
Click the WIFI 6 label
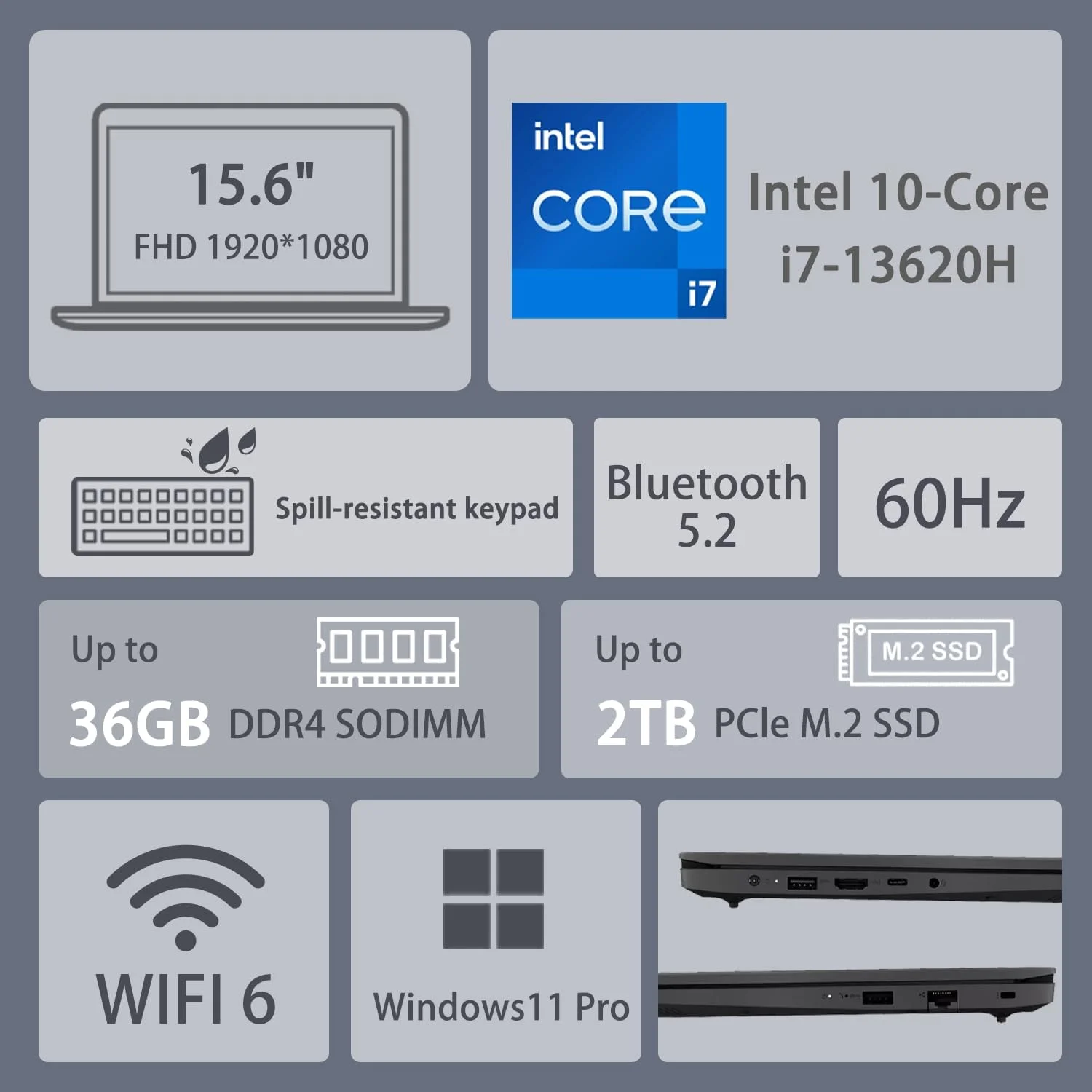tap(186, 1000)
